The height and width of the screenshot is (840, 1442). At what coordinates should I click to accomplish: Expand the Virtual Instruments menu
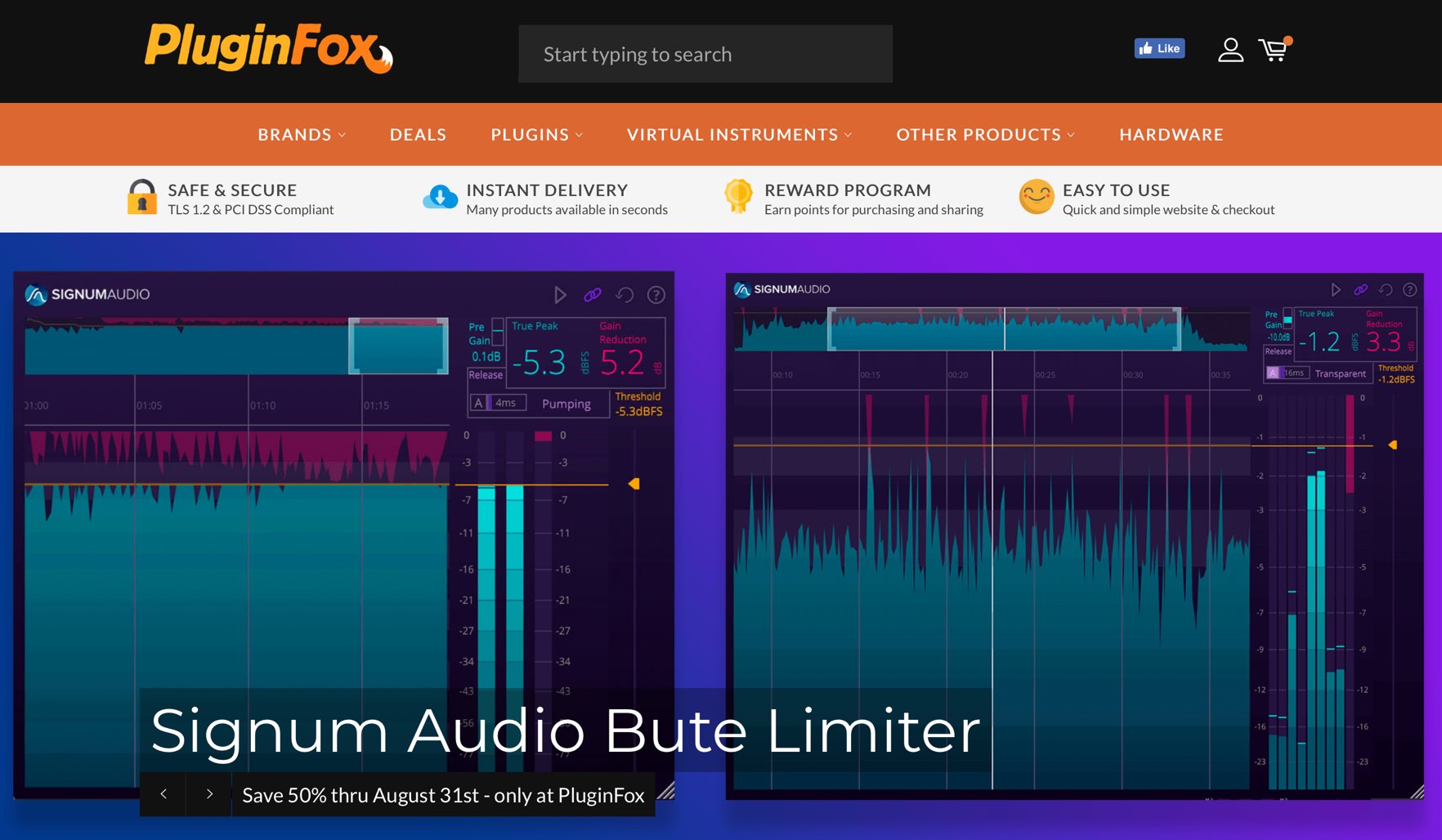point(739,135)
